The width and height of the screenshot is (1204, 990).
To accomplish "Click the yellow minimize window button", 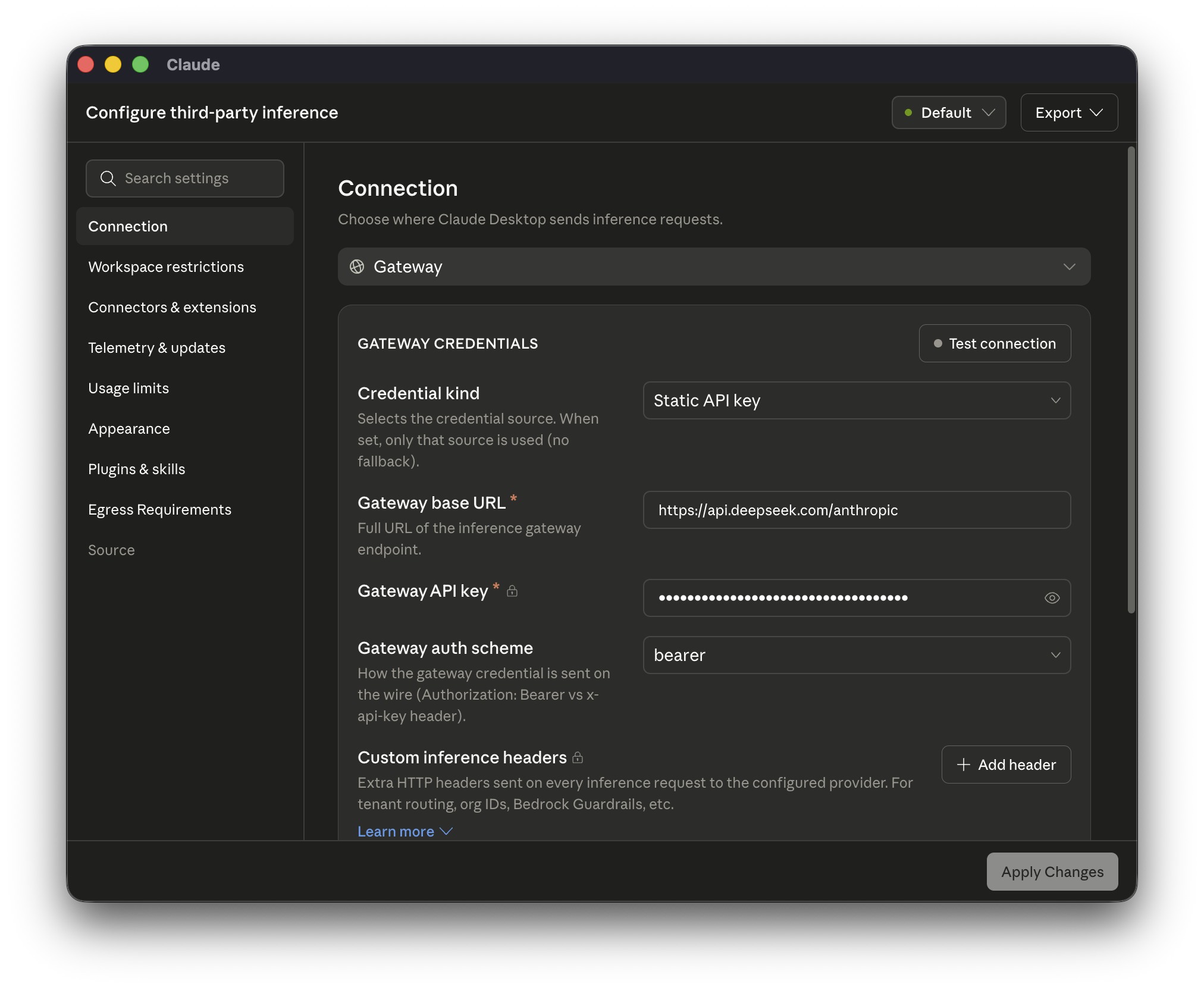I will pos(113,64).
